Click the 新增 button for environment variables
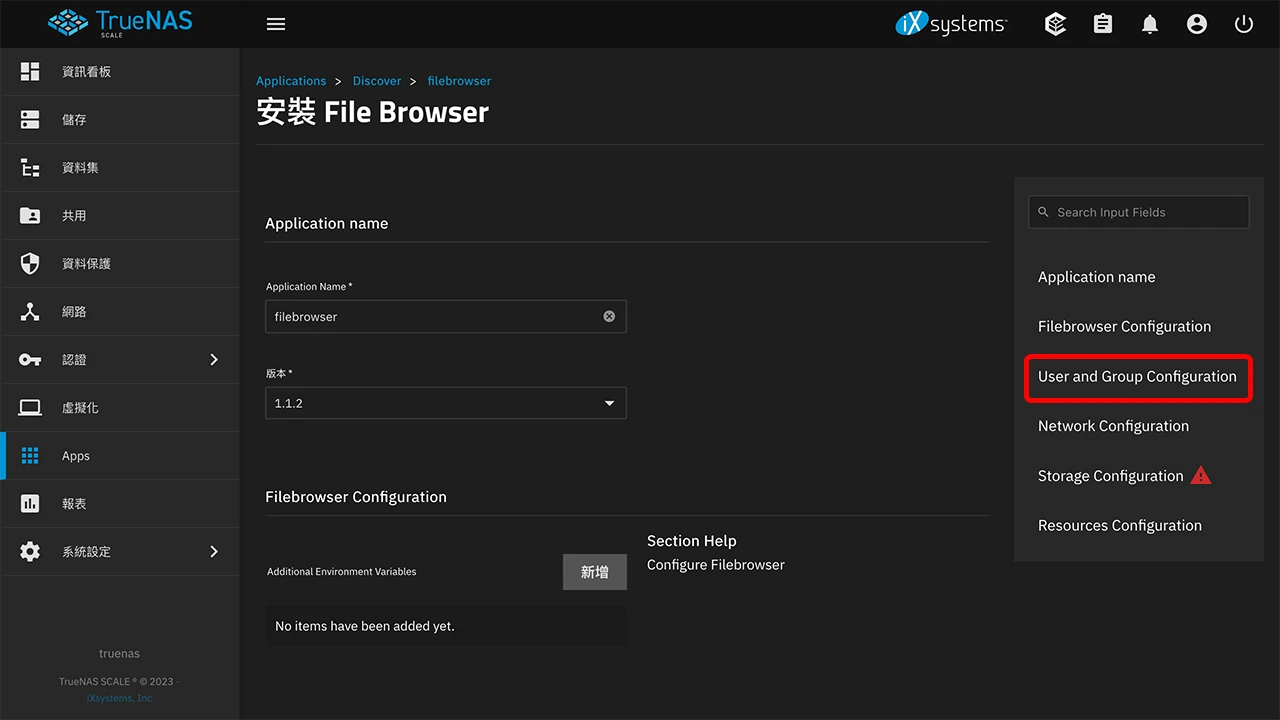This screenshot has width=1280, height=720. pyautogui.click(x=594, y=572)
